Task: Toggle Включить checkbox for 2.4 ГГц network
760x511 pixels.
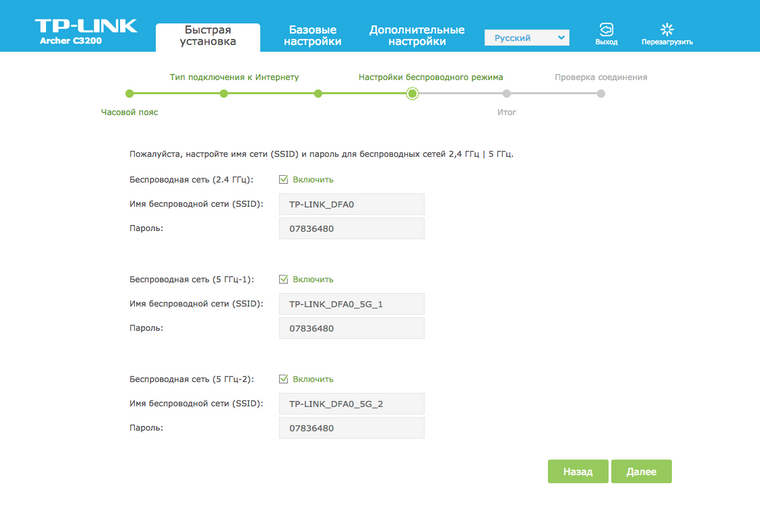Action: pos(284,179)
